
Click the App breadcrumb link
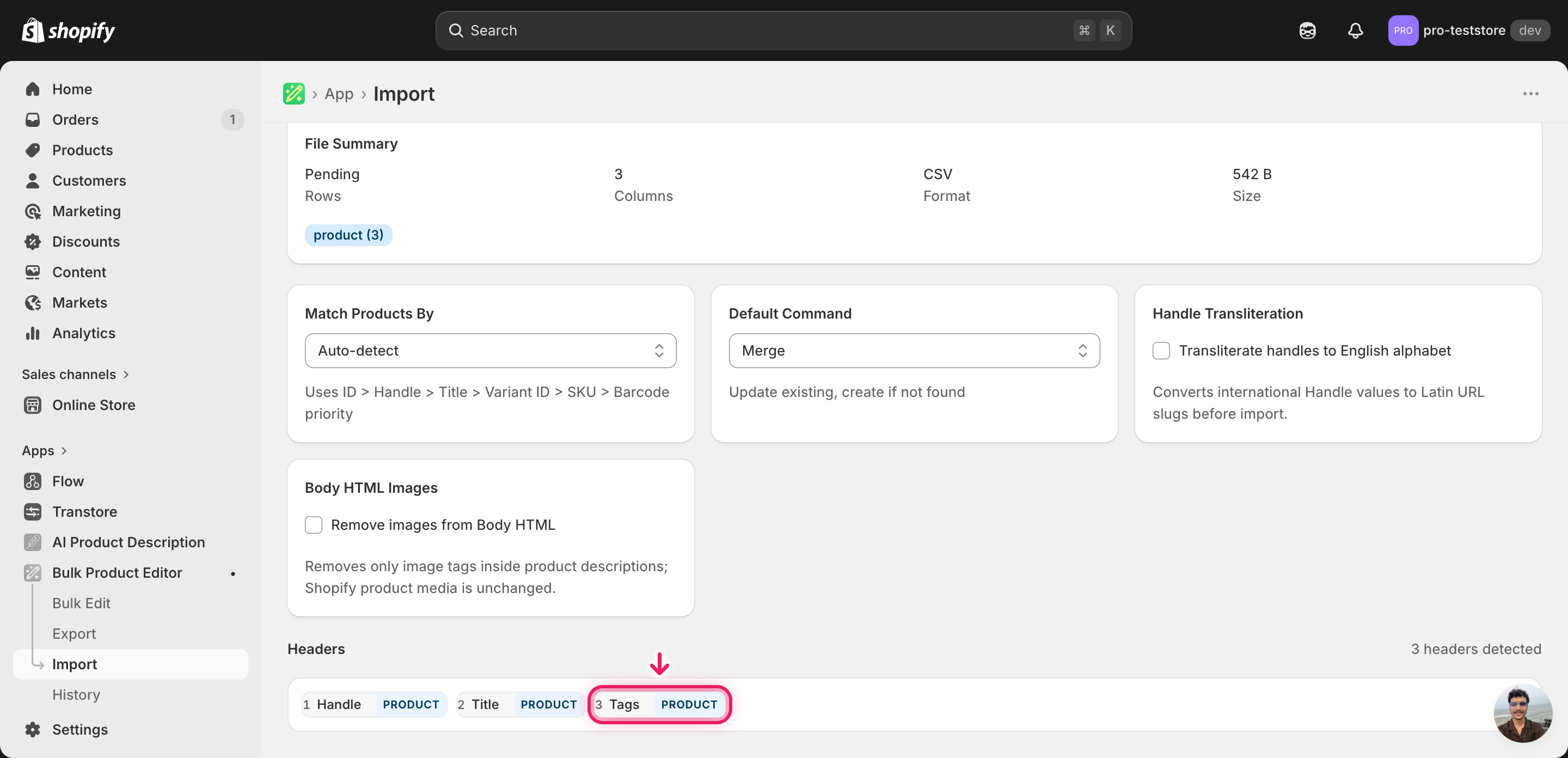tap(339, 93)
